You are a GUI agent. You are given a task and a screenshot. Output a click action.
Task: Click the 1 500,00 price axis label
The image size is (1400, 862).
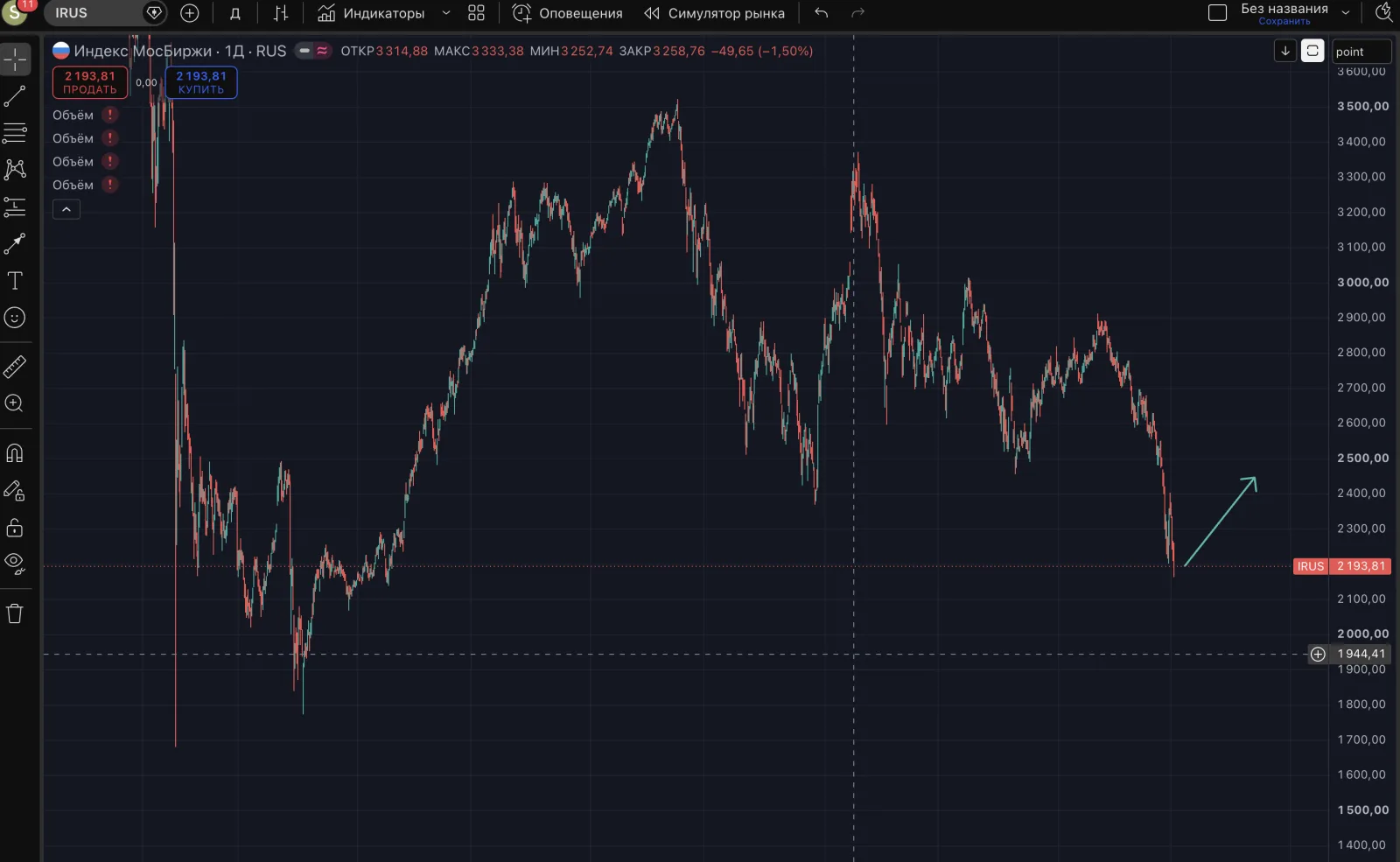[x=1362, y=809]
